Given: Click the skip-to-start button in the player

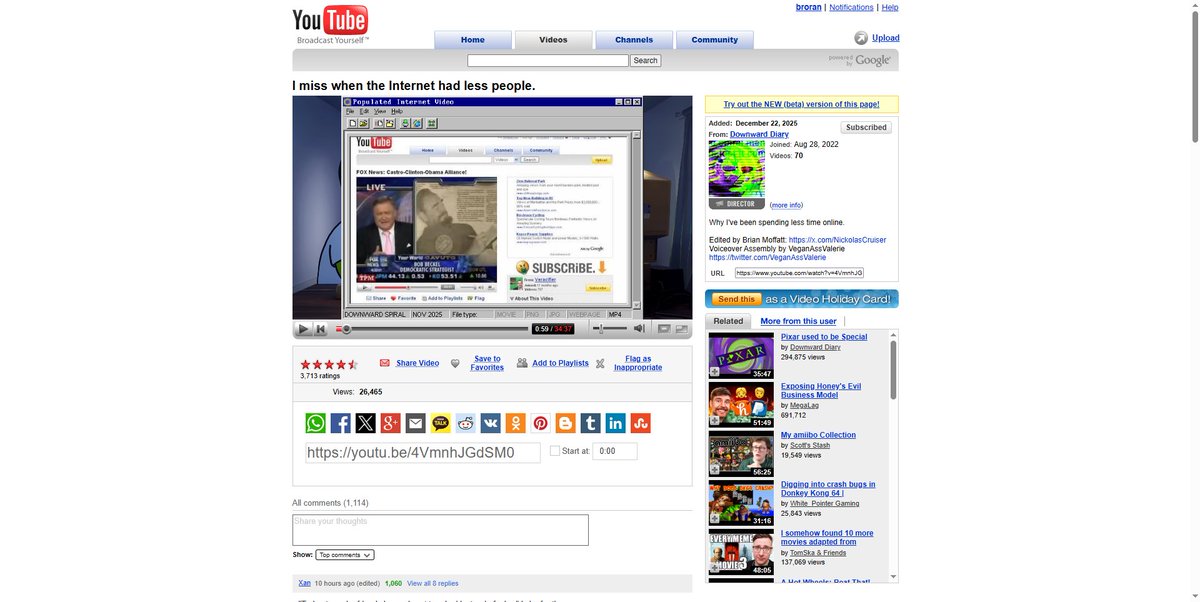Looking at the screenshot, I should point(321,328).
